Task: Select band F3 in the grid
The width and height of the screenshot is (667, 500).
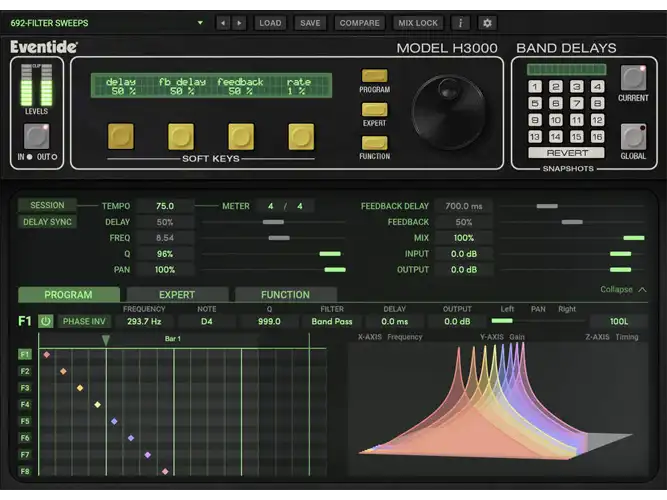Action: coord(25,388)
